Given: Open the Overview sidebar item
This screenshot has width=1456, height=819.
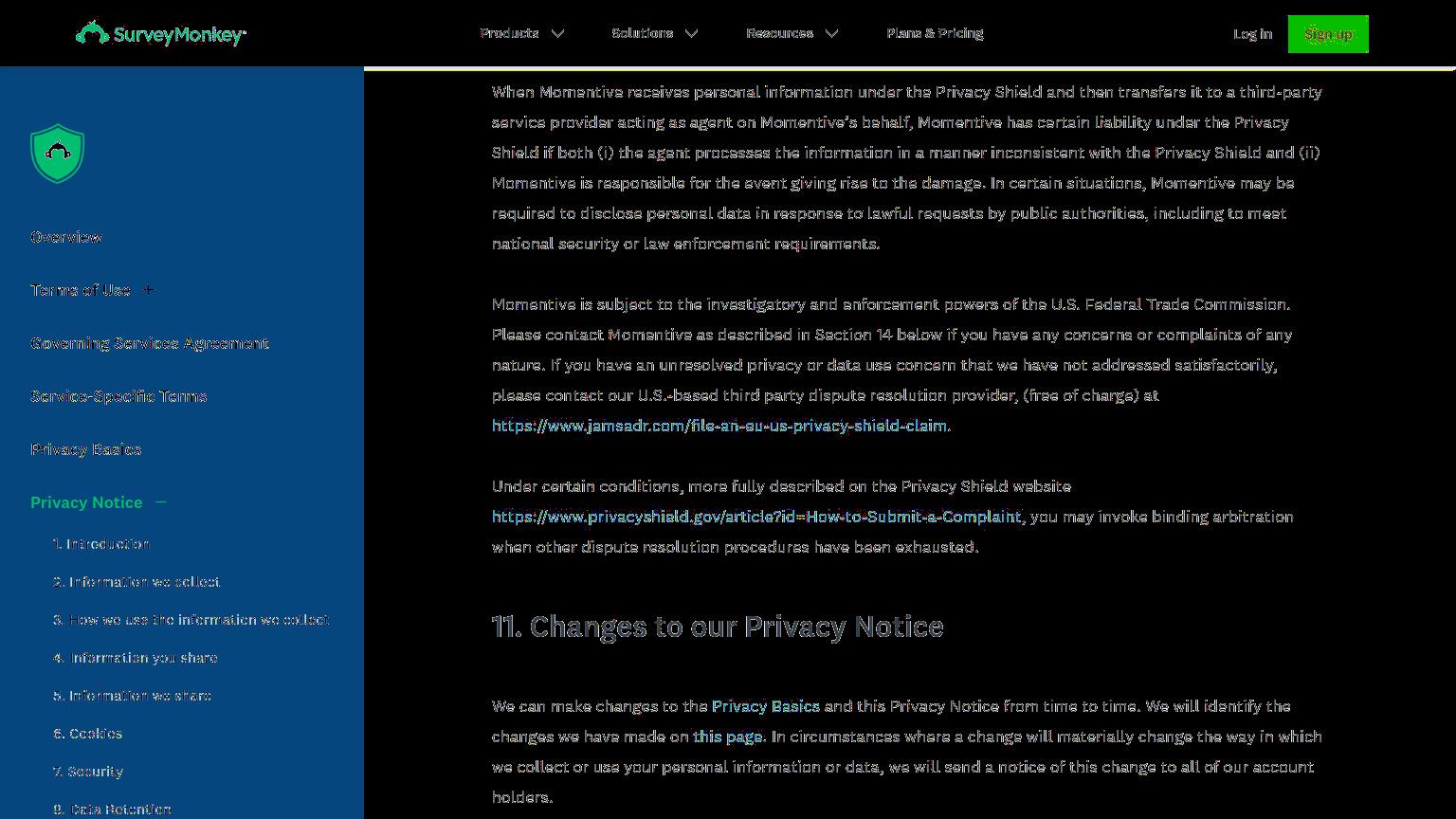Looking at the screenshot, I should [x=66, y=237].
